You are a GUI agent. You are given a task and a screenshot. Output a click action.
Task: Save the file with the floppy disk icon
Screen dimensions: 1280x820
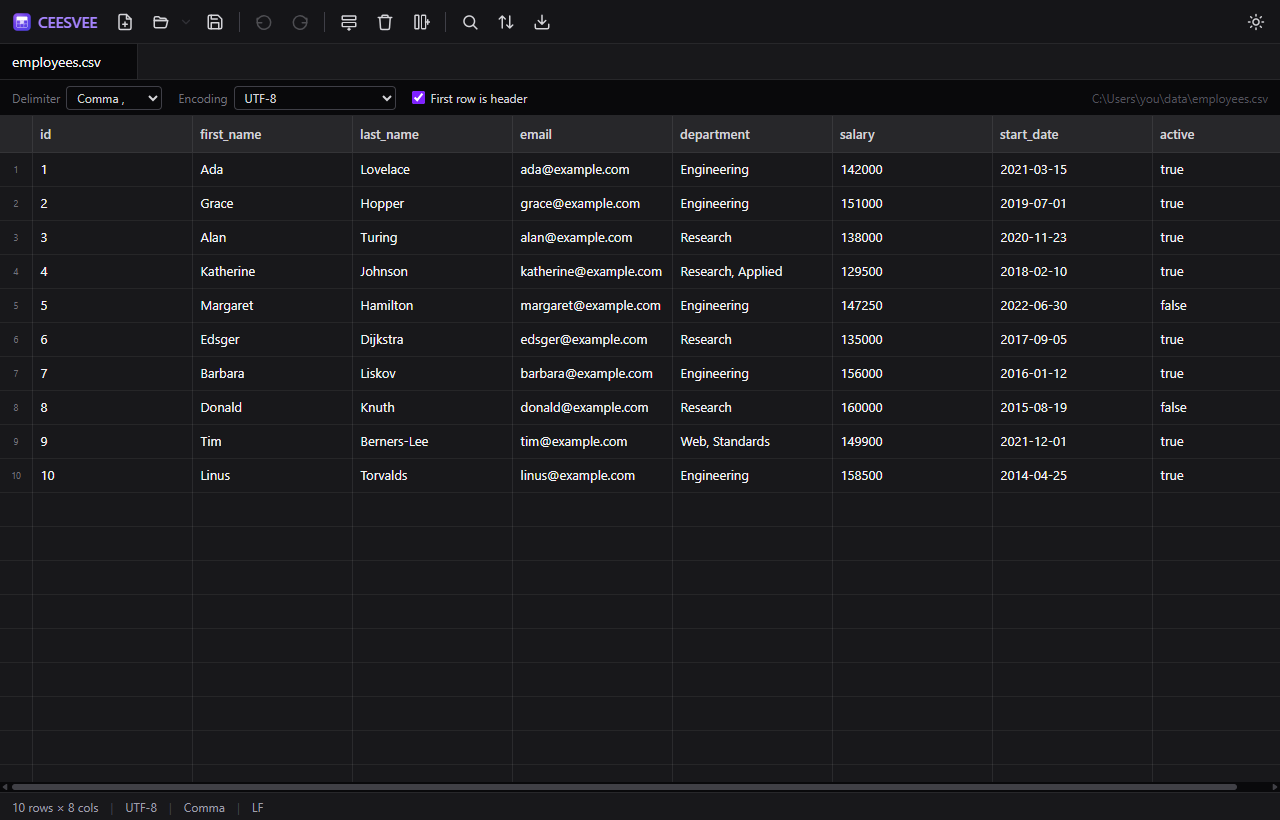pos(215,22)
